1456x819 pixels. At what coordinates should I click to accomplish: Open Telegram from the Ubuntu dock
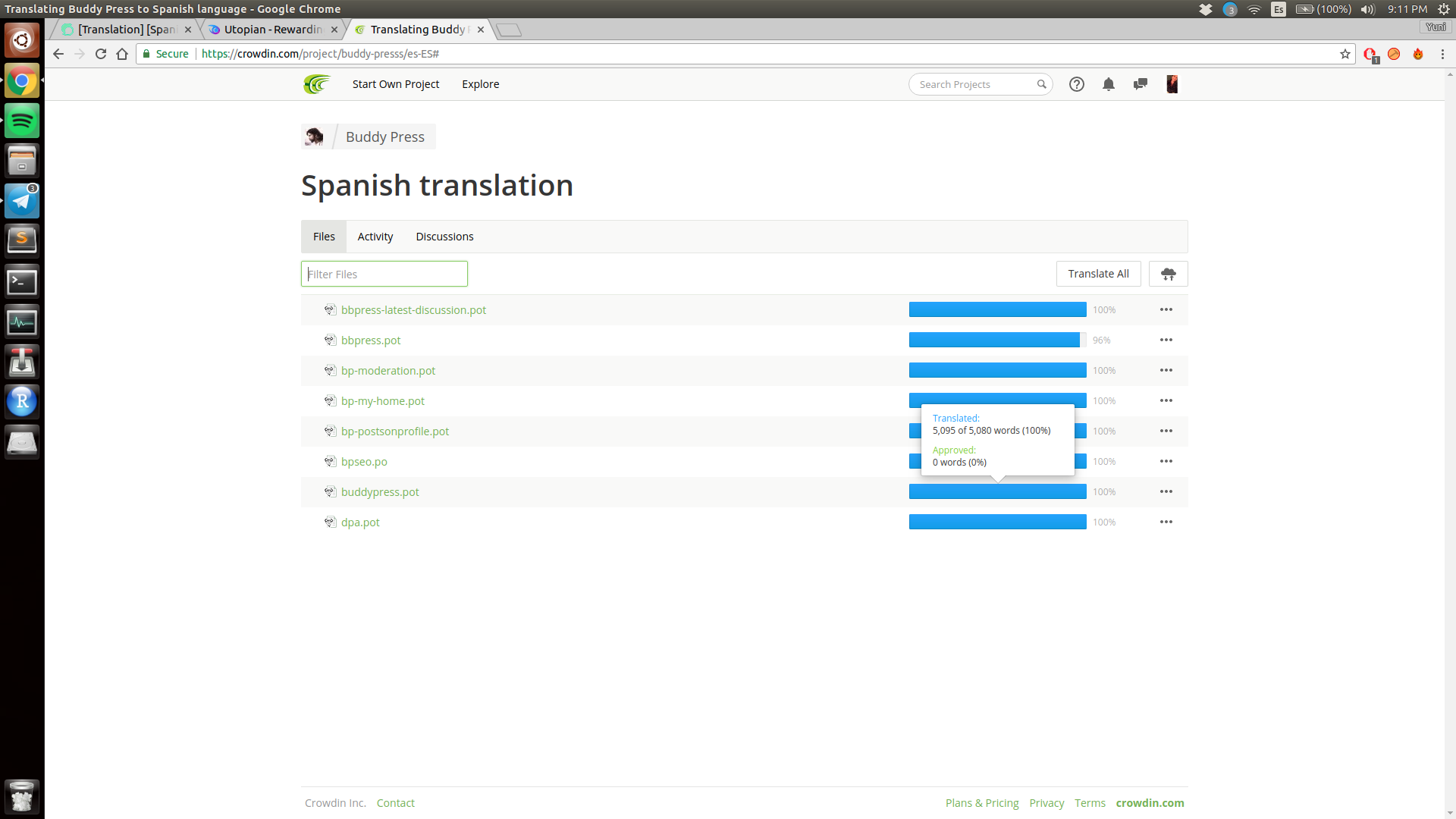(22, 201)
